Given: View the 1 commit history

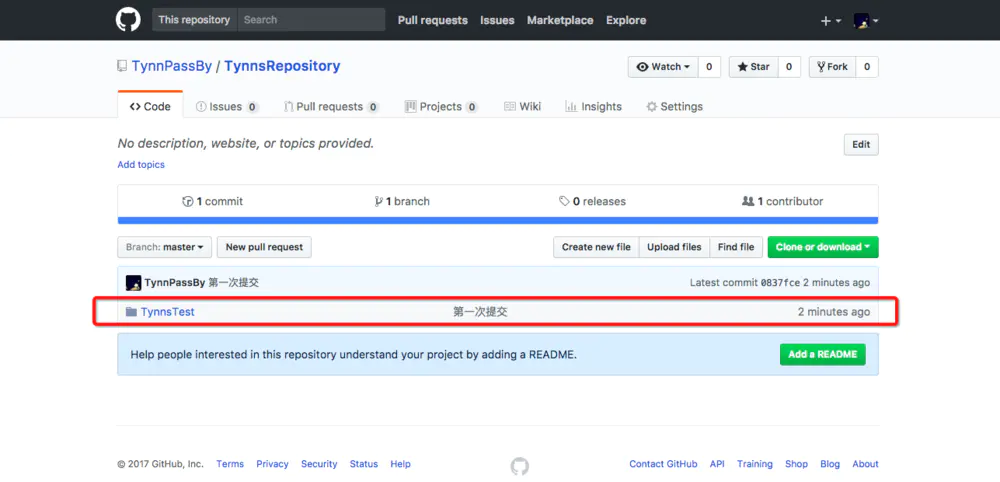Looking at the screenshot, I should (x=212, y=201).
